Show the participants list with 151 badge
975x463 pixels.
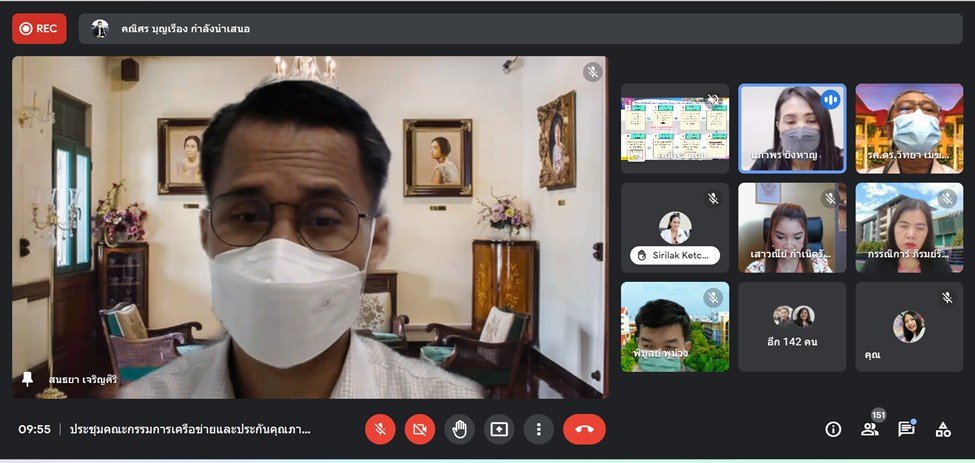pos(870,429)
